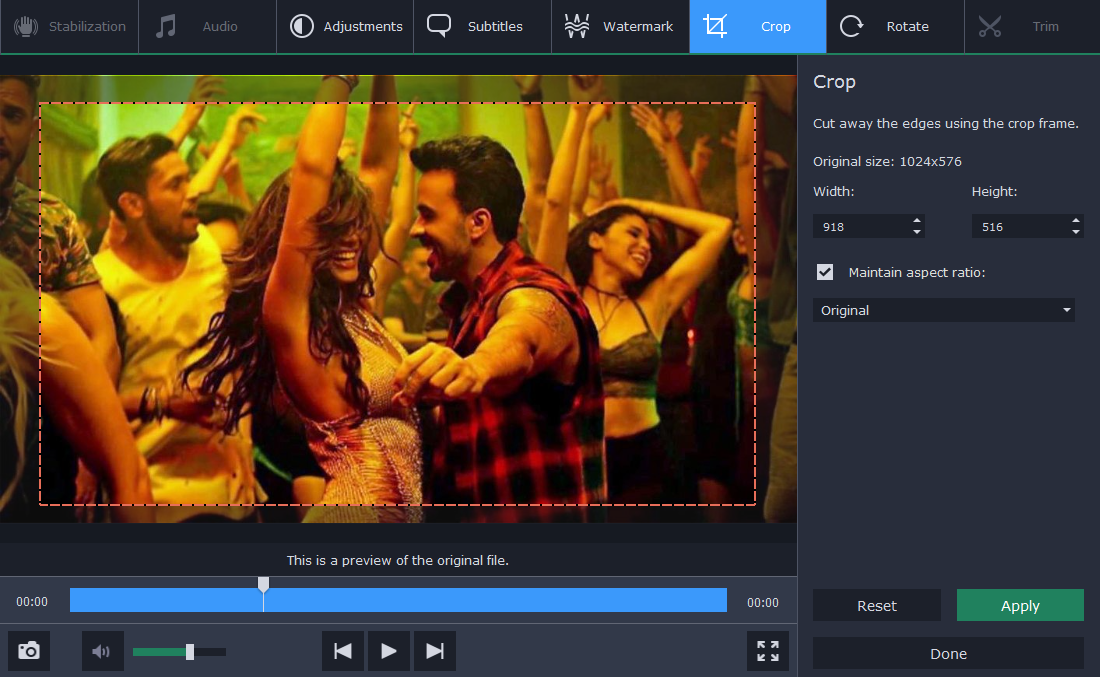Screen dimensions: 1100x677
Task: Mute audio with the speaker icon
Action: pos(102,651)
